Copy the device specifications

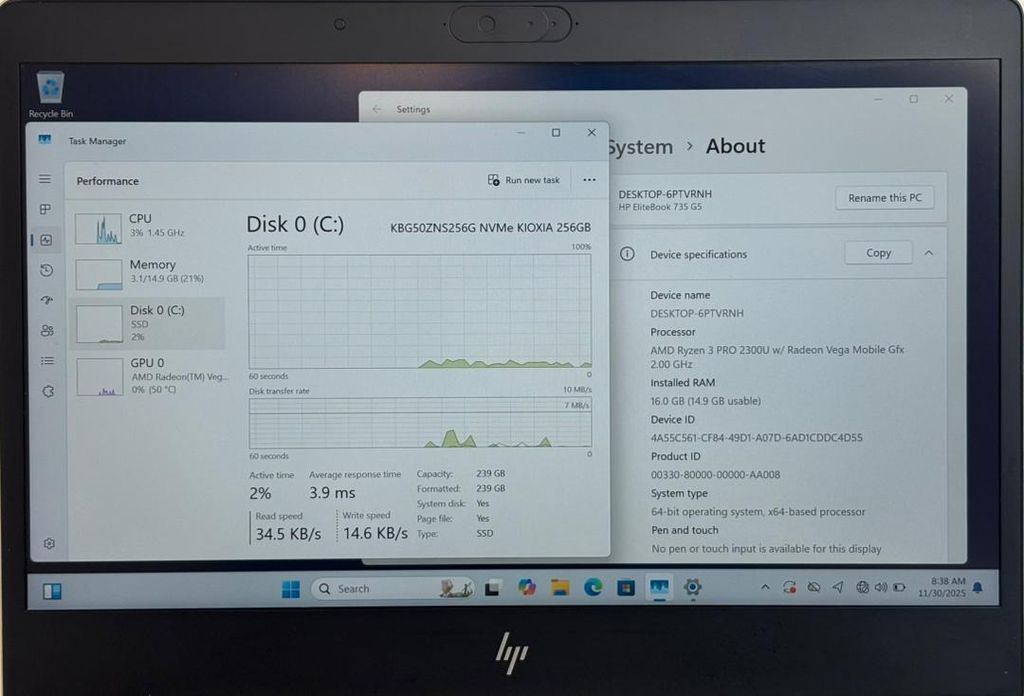click(878, 253)
